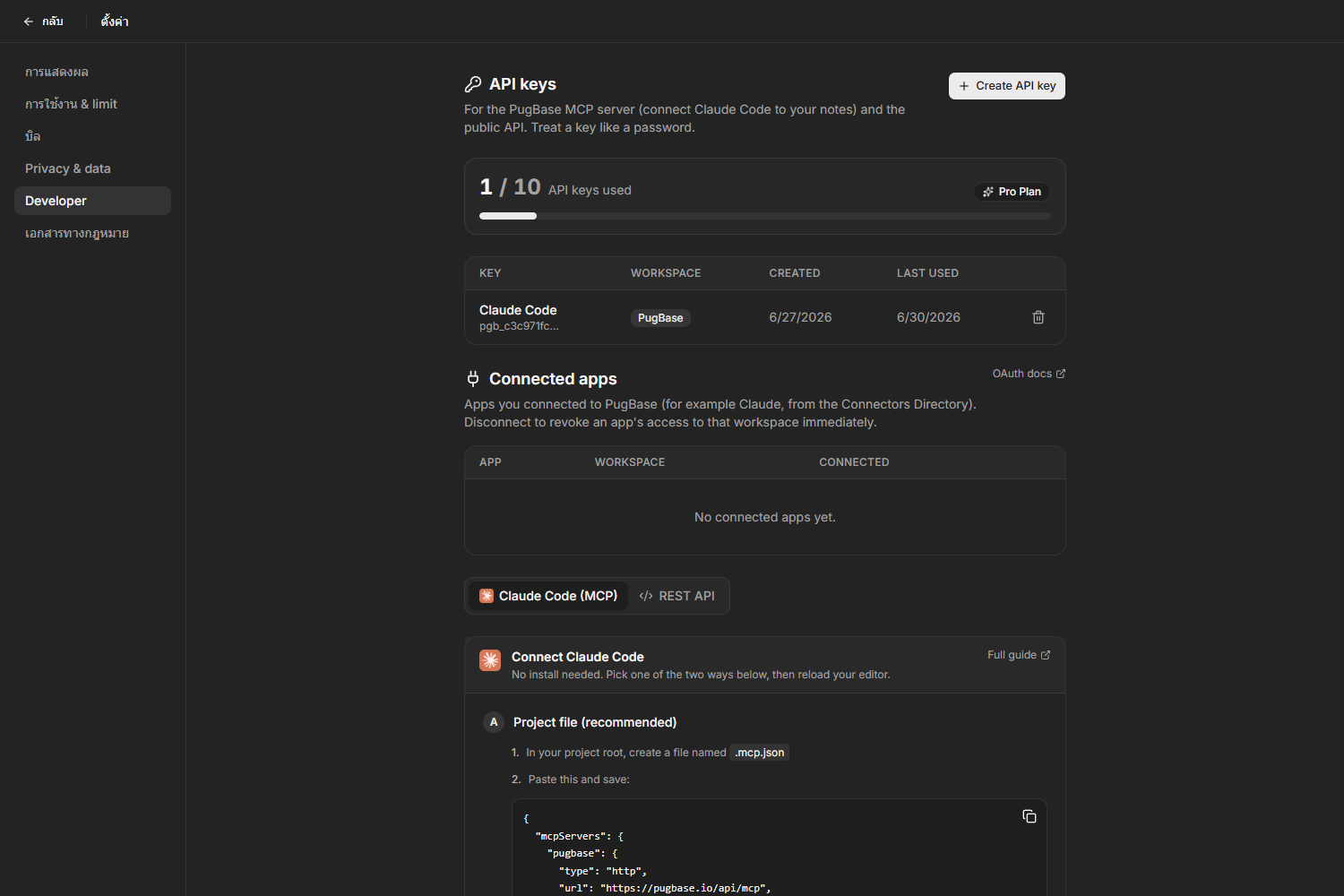Click the CREATED column header

click(x=795, y=273)
